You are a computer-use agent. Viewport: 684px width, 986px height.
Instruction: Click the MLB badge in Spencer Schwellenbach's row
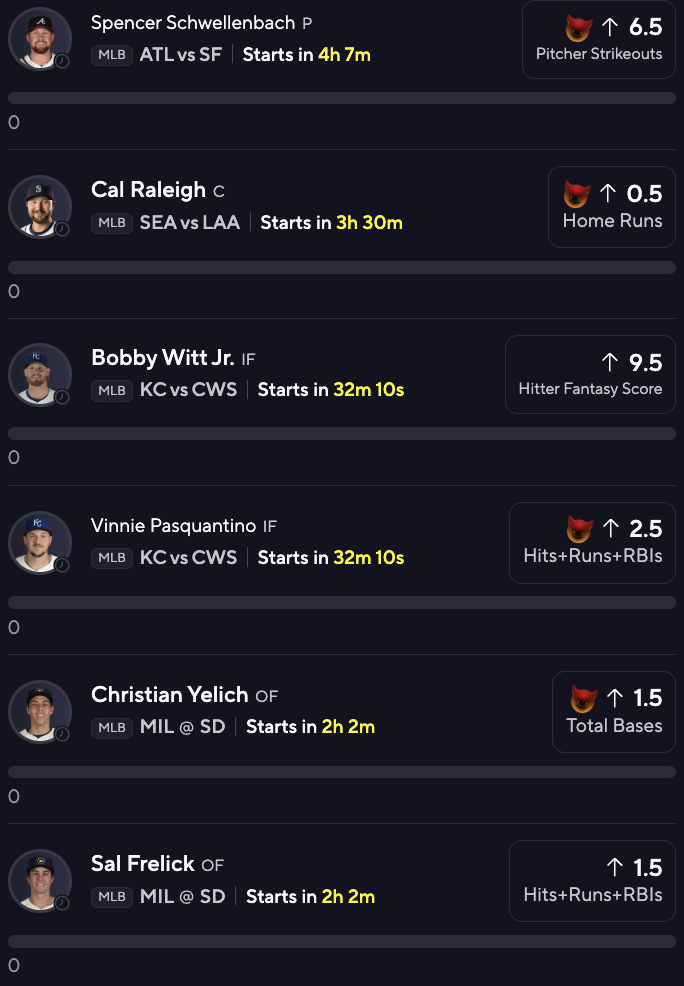(111, 55)
